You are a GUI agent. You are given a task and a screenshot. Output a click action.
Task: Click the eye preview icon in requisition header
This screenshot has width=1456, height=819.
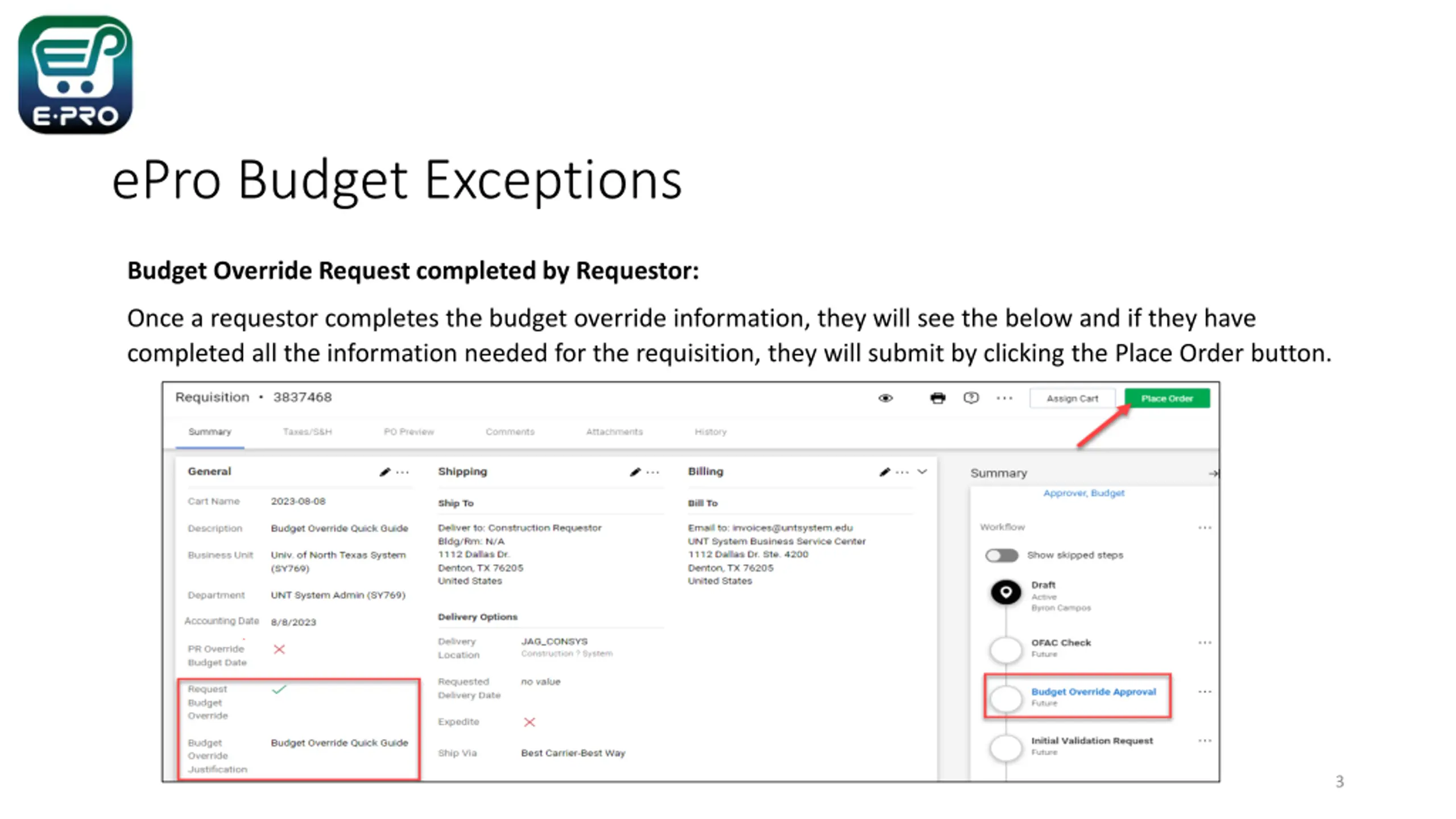click(x=886, y=398)
